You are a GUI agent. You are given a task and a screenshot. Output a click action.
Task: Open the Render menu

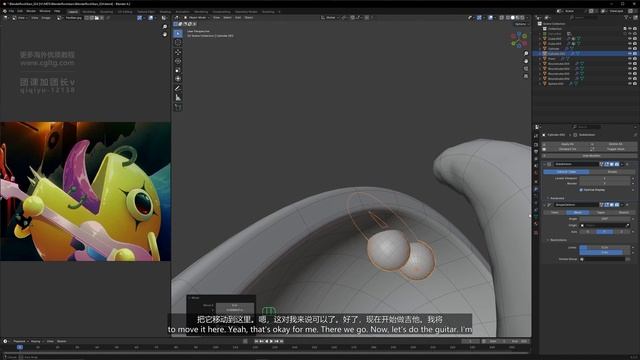pos(31,11)
